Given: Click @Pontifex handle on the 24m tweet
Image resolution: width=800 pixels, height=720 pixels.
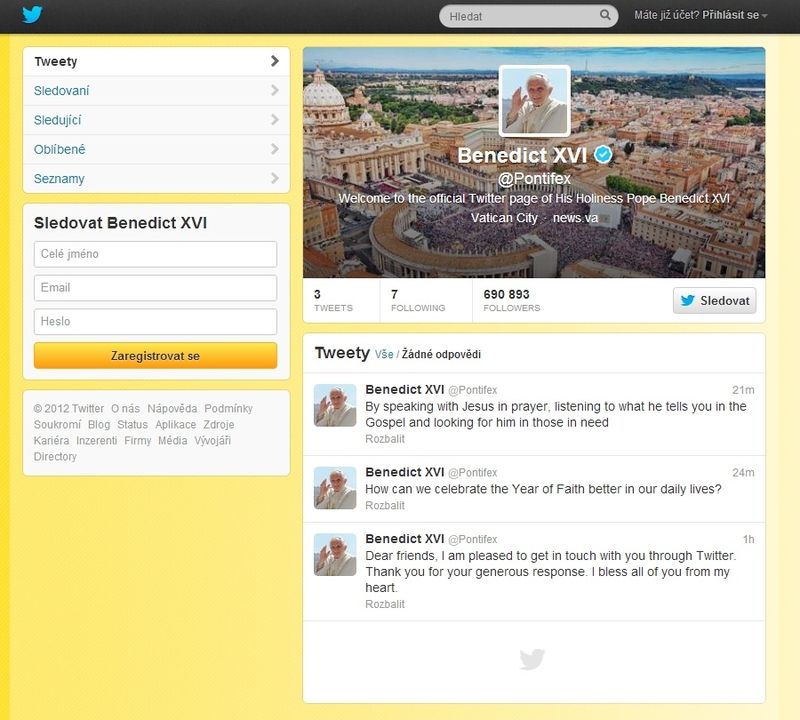Looking at the screenshot, I should (x=472, y=473).
